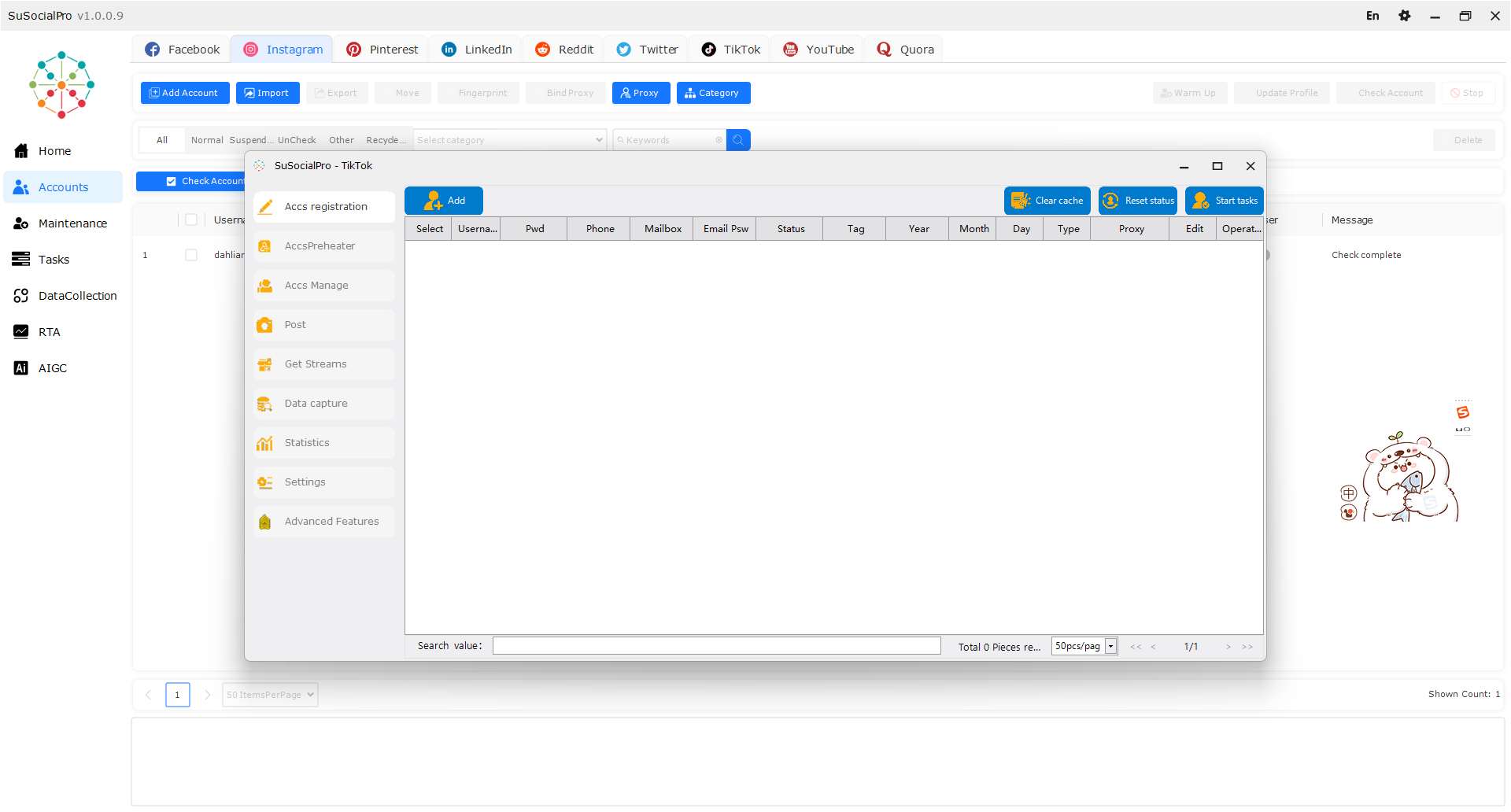This screenshot has width=1511, height=812.
Task: Open RTA sidebar section
Action: 62,332
